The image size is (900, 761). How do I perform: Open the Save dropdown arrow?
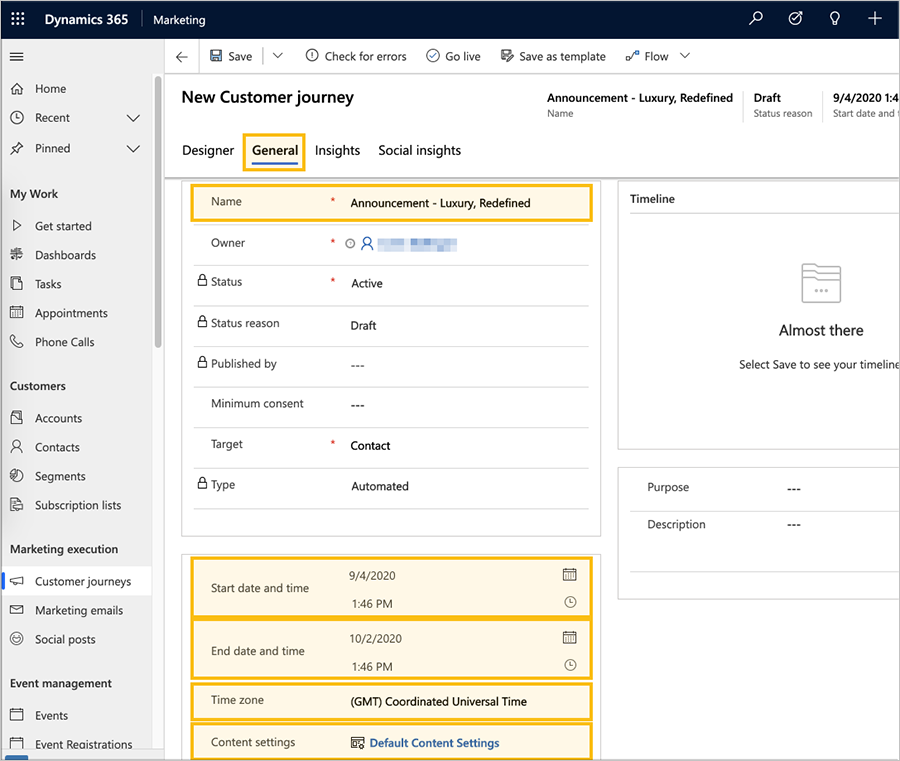pos(278,56)
